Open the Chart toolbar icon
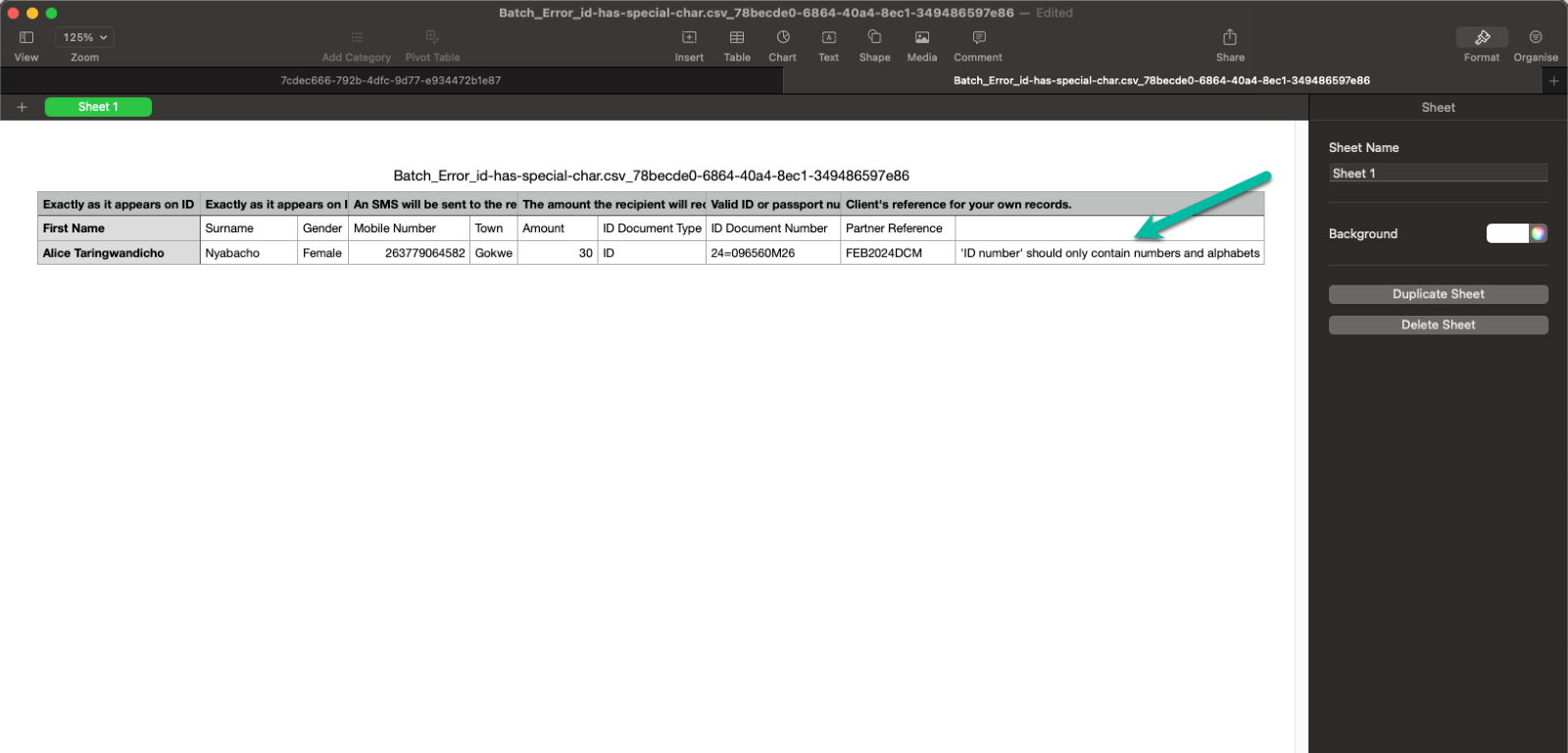 [x=782, y=37]
